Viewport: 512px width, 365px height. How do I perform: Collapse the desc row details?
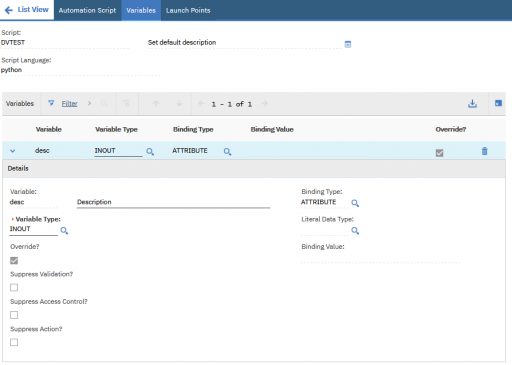pos(13,151)
